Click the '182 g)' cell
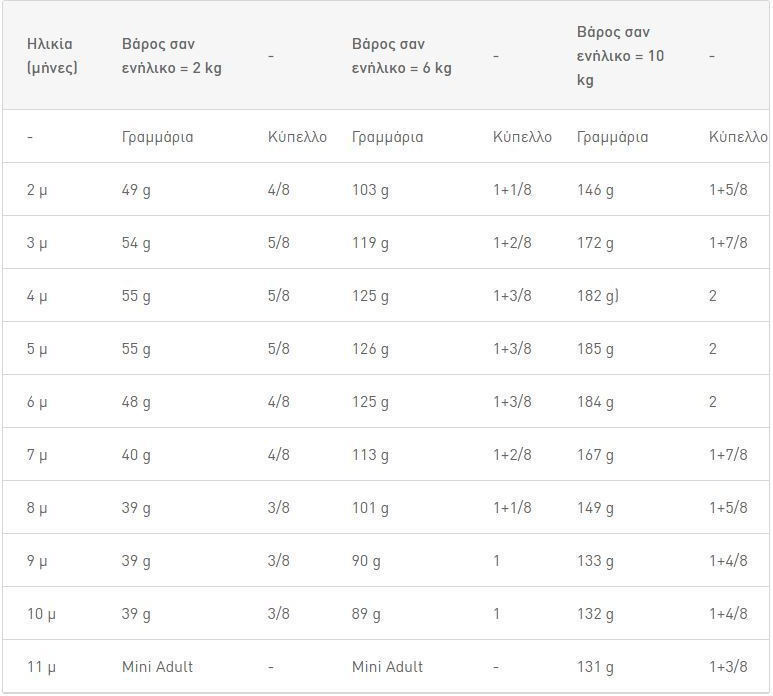This screenshot has height=696, width=773. 597,296
